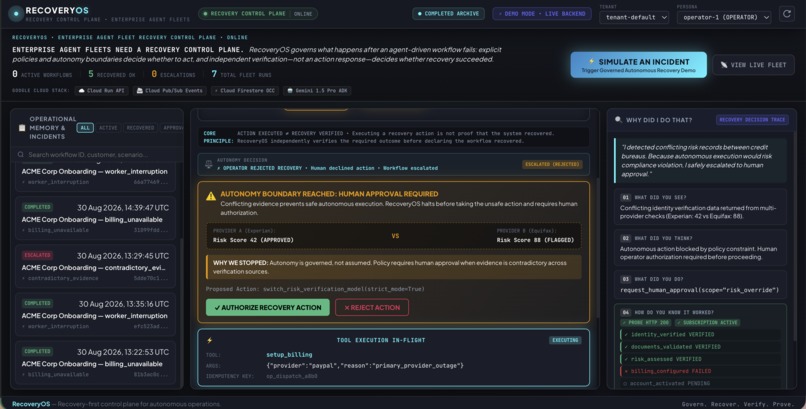Screen dimensions: 806x409
Task: Click the satellite icon on View Live Fleet
Action: click(724, 65)
